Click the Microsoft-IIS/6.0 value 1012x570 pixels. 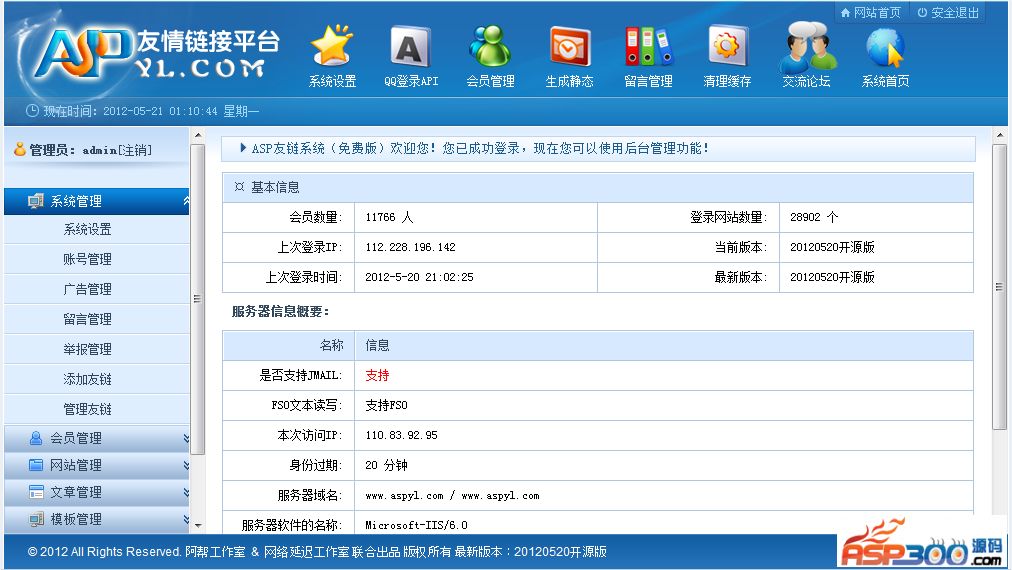click(416, 525)
